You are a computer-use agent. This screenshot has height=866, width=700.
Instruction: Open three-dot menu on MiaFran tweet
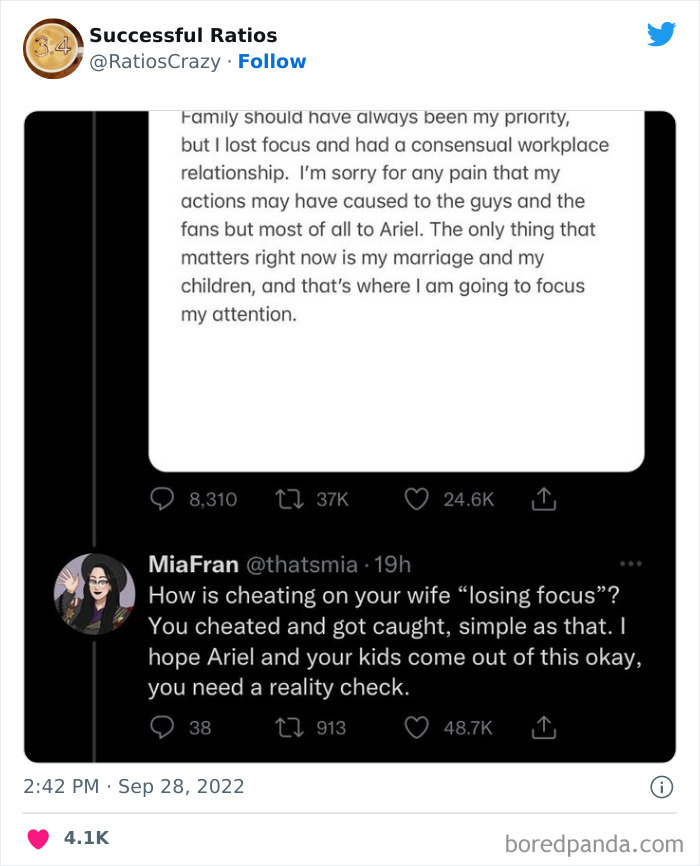point(630,563)
